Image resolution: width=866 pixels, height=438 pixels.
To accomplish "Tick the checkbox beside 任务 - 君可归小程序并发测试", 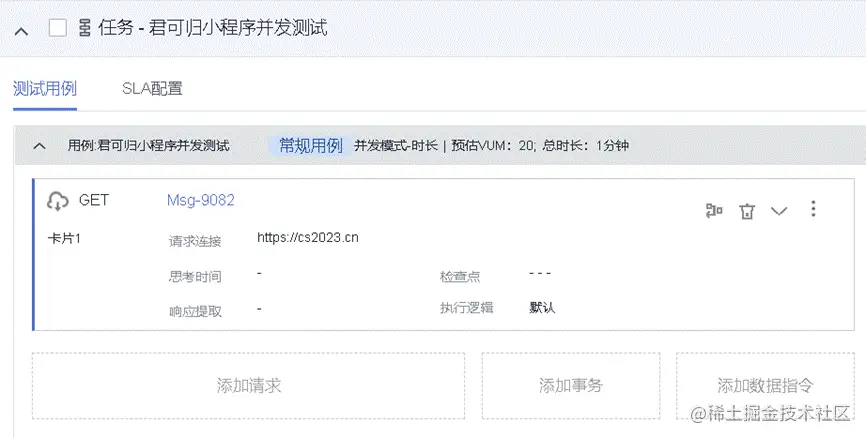I will point(58,28).
